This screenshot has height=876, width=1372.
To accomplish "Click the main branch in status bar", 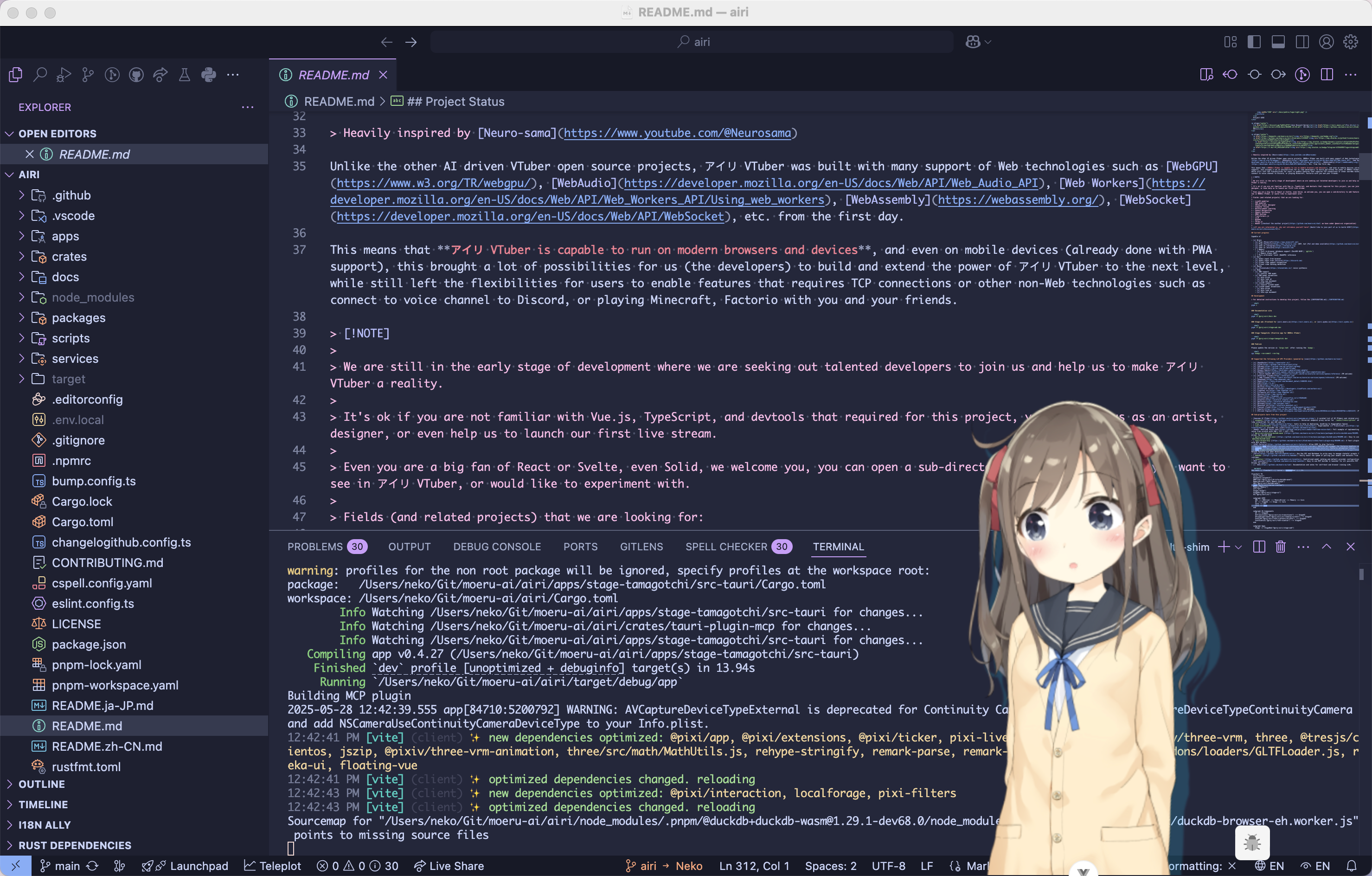I will [60, 866].
